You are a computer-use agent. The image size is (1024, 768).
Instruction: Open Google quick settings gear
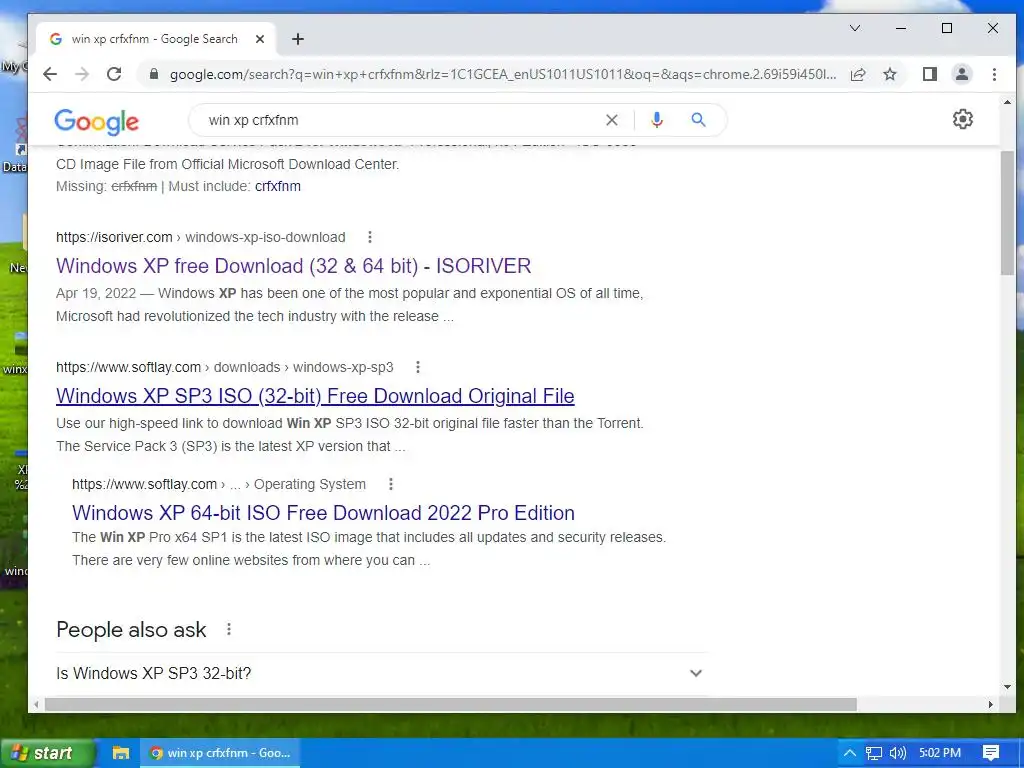click(962, 120)
